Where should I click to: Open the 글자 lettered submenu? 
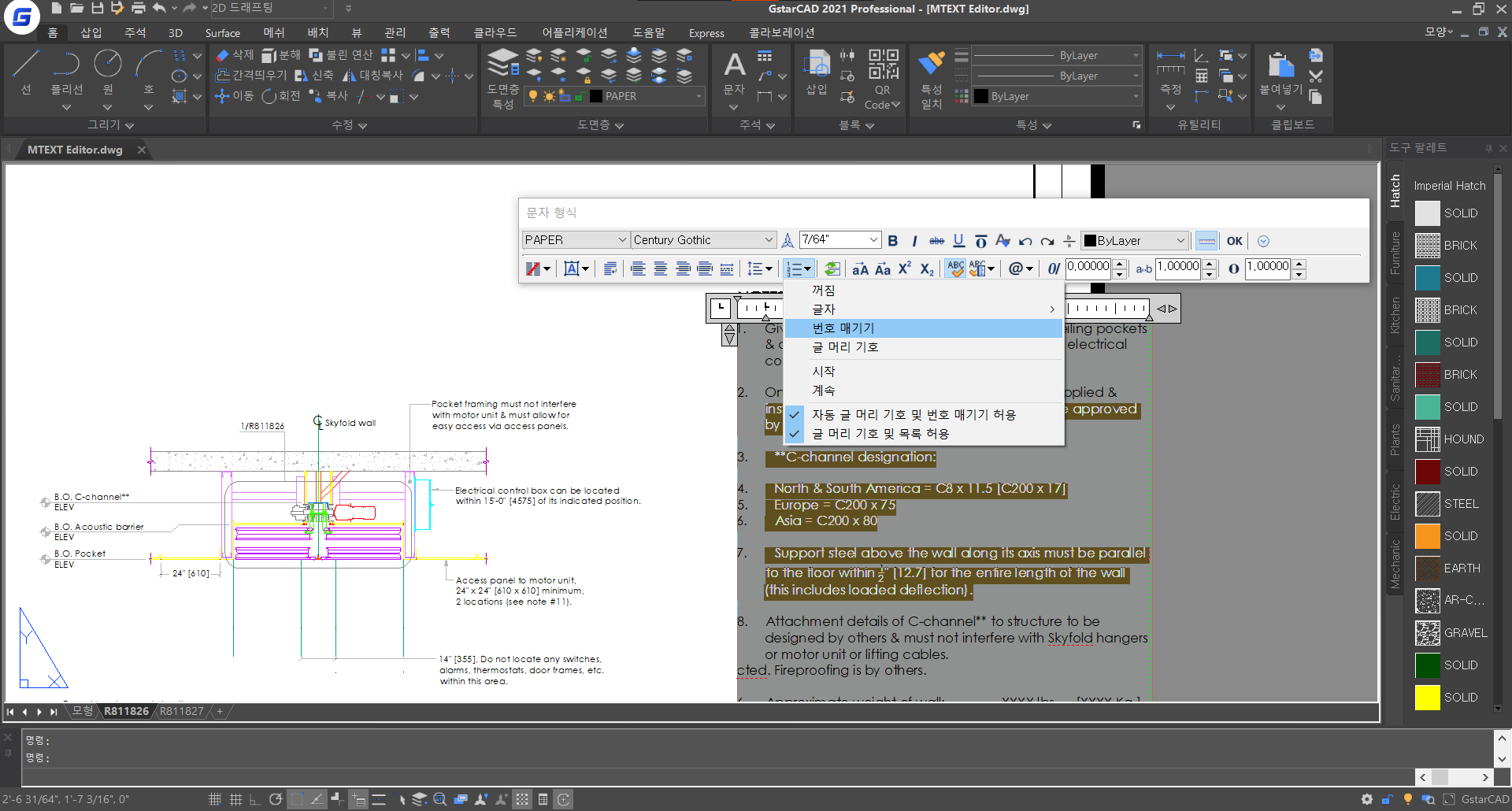tap(923, 309)
